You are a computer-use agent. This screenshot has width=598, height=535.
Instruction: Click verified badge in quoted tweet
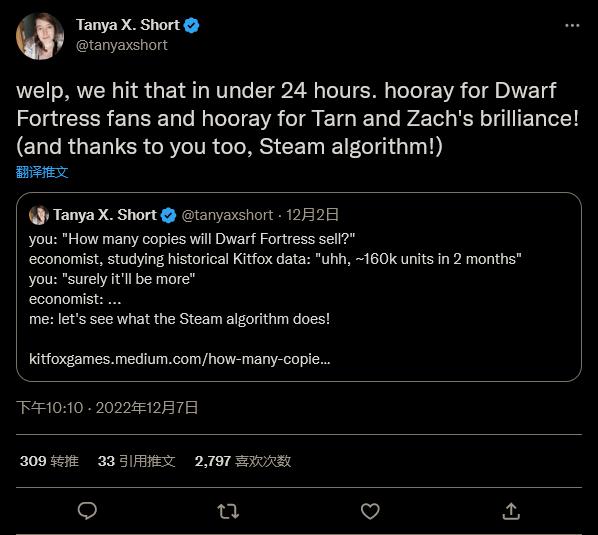[168, 215]
